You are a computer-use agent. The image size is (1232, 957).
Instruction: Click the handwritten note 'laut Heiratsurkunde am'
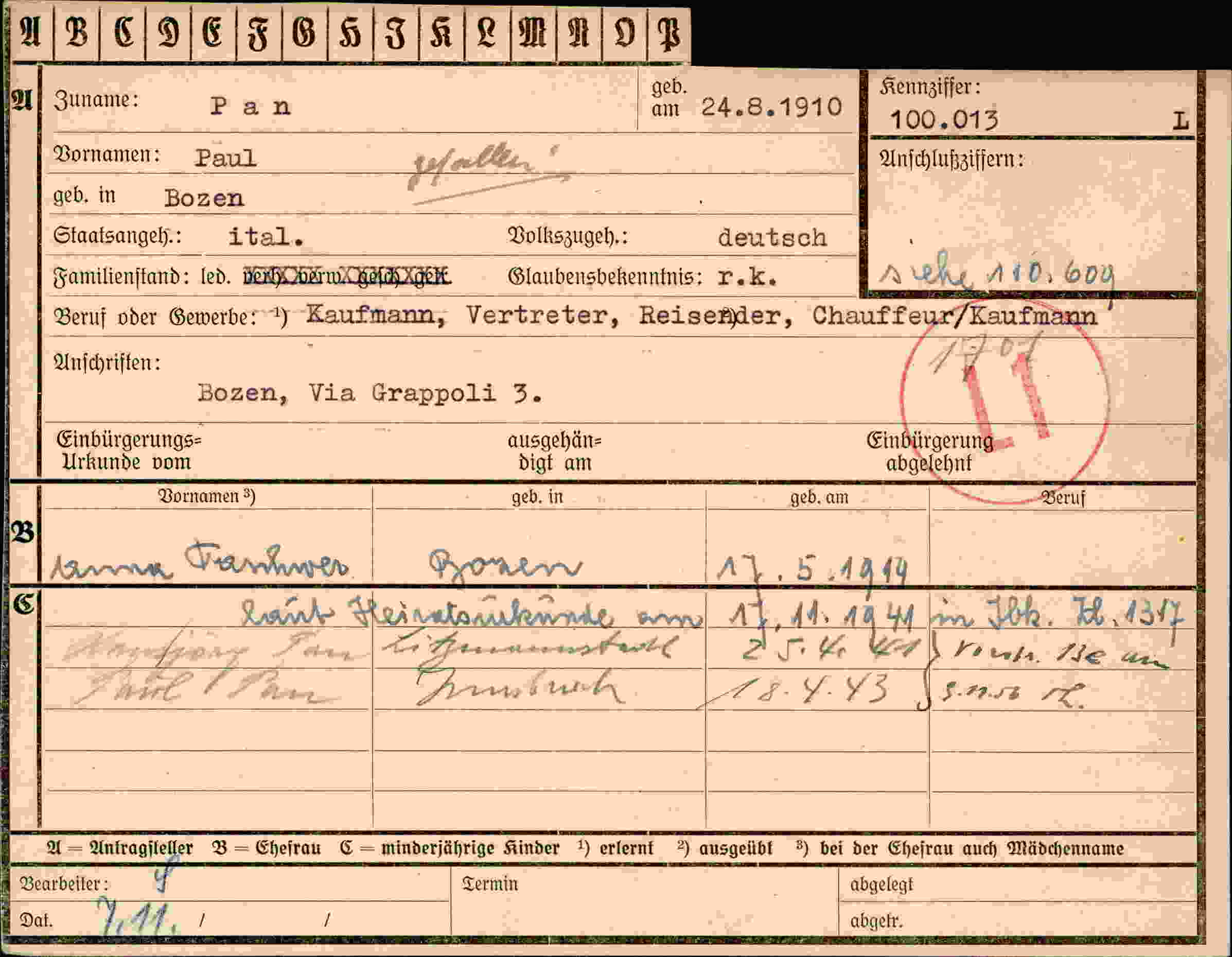(x=471, y=613)
